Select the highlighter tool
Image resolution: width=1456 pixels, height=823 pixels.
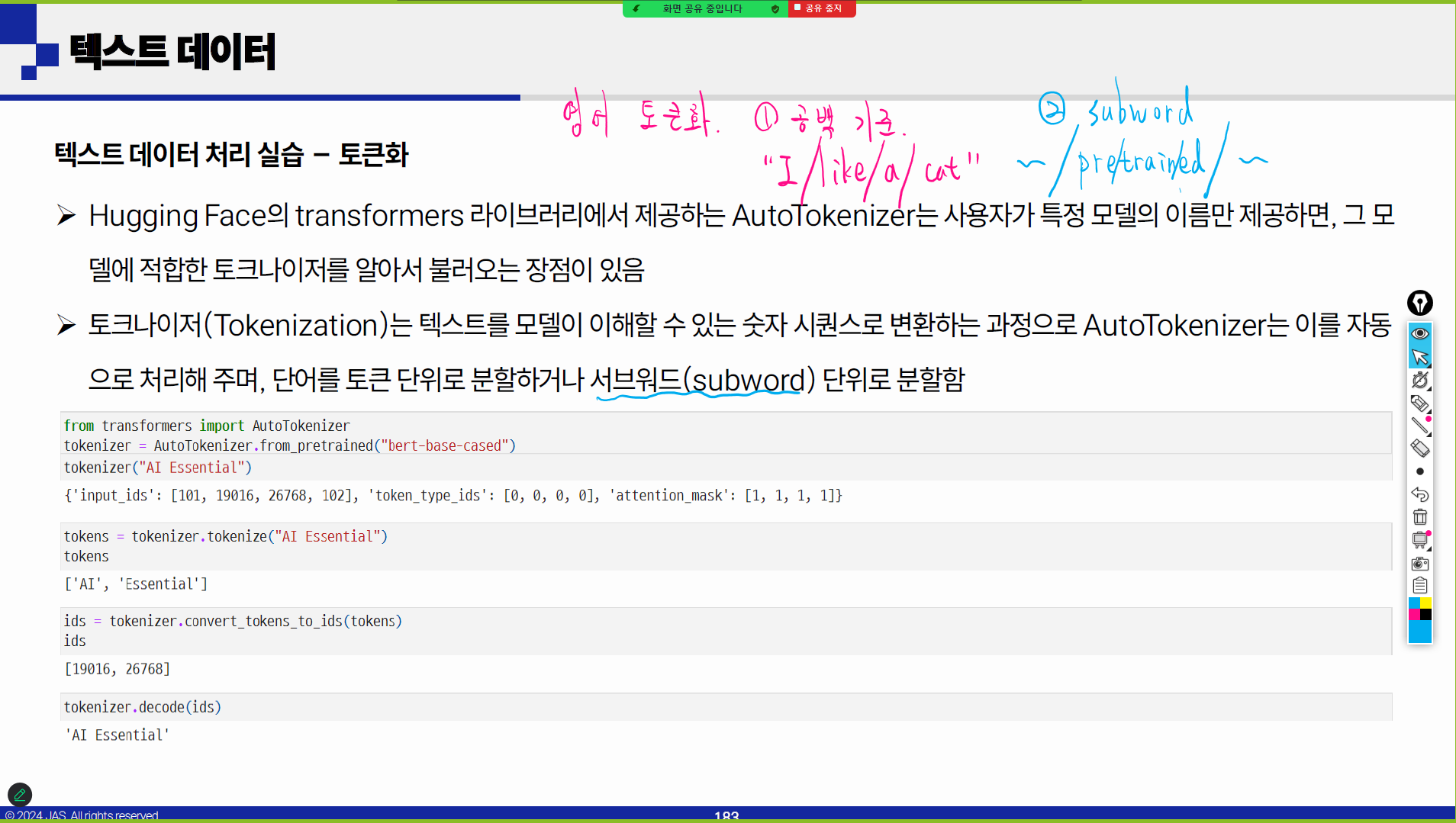pyautogui.click(x=1419, y=403)
